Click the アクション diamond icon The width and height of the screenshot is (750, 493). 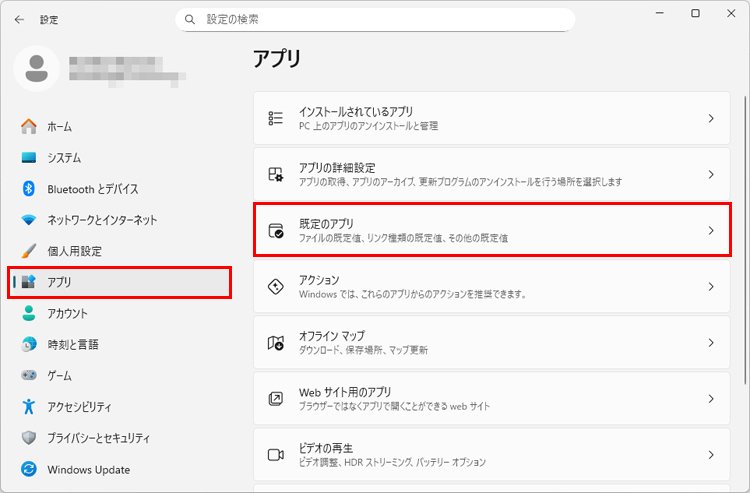[x=276, y=286]
